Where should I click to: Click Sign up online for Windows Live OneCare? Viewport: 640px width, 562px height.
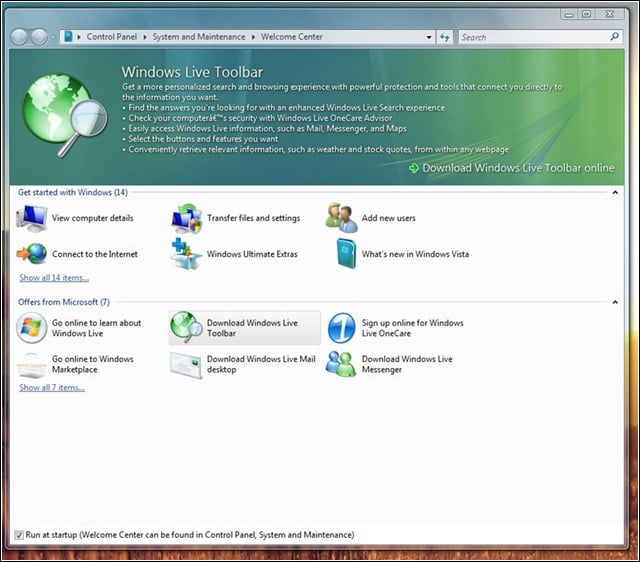pyautogui.click(x=413, y=328)
